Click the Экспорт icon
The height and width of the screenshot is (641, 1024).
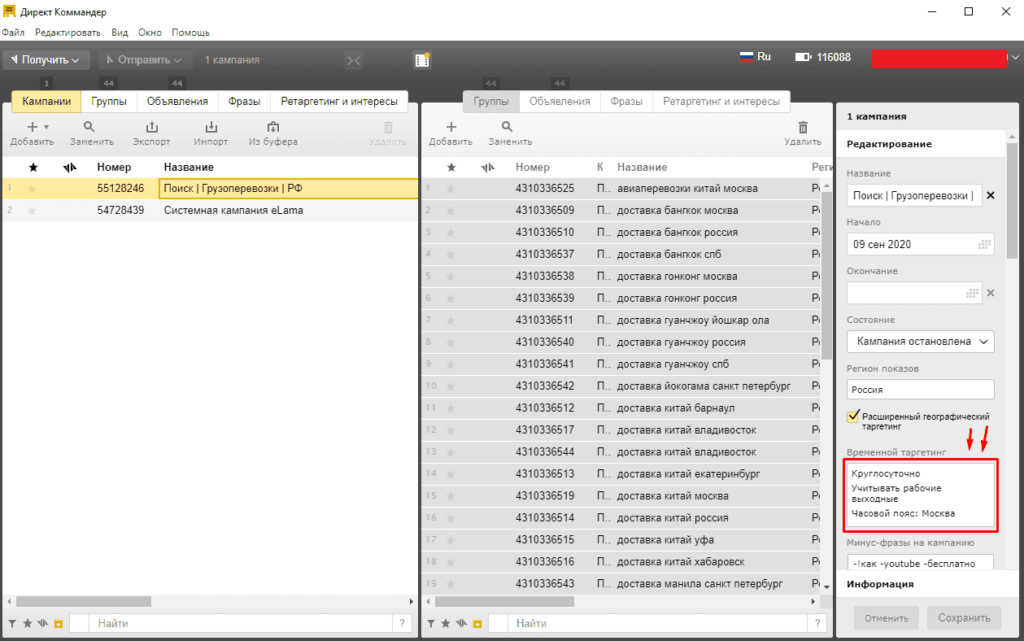pos(152,127)
